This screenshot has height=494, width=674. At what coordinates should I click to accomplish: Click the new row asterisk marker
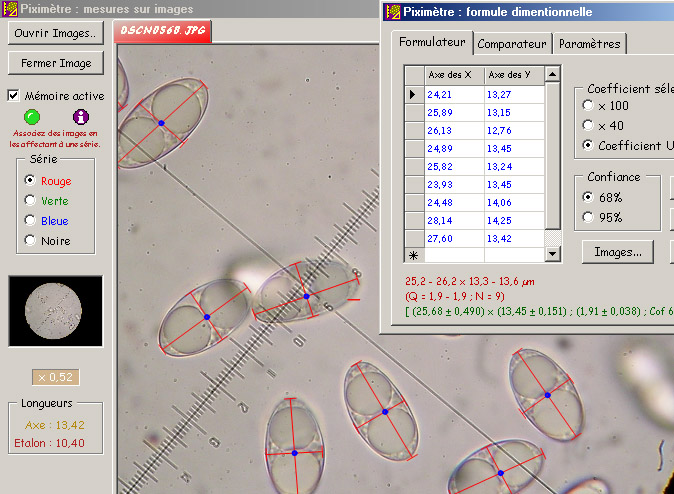[x=413, y=256]
